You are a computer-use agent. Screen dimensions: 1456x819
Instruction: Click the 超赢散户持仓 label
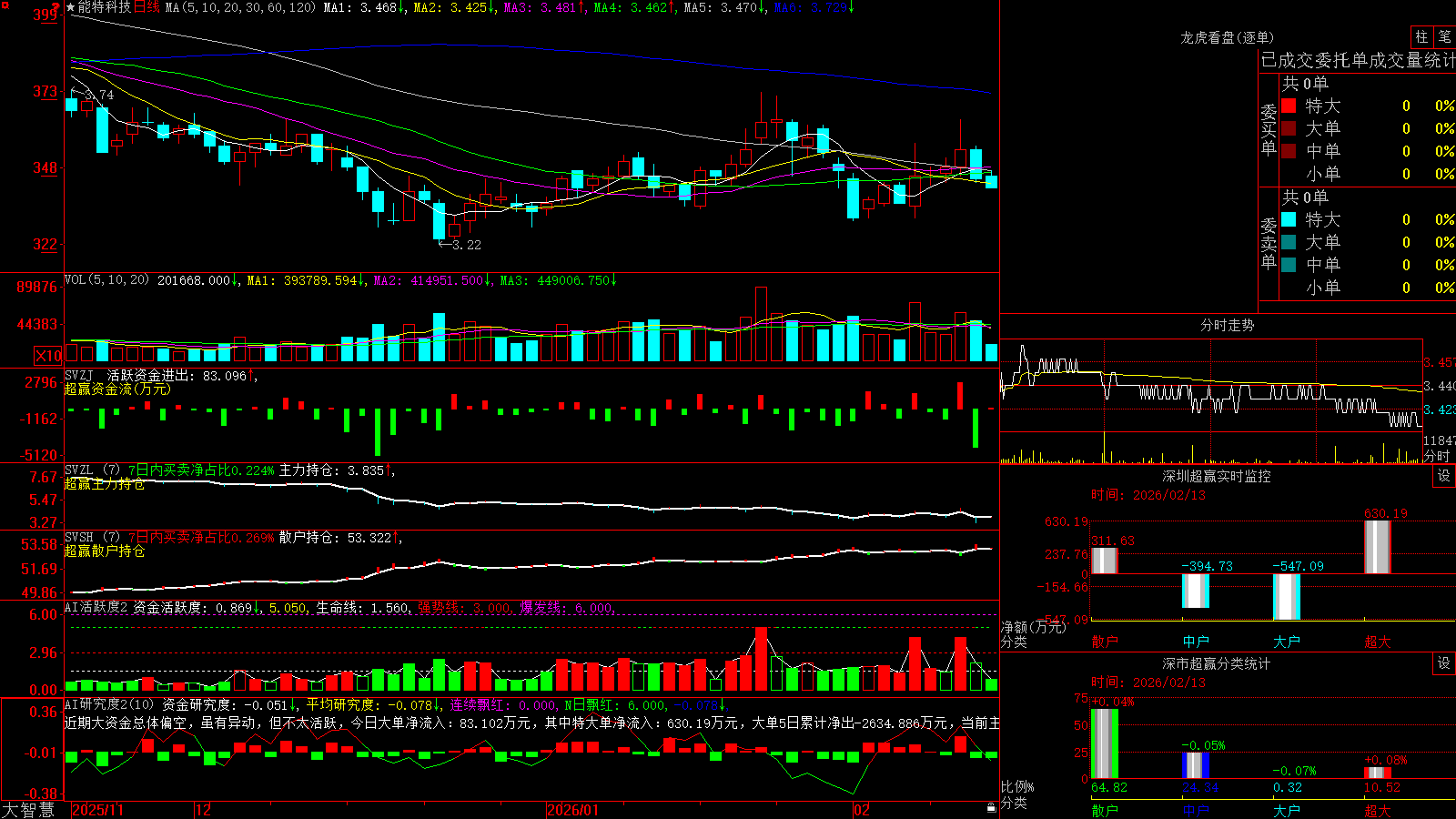pyautogui.click(x=105, y=551)
